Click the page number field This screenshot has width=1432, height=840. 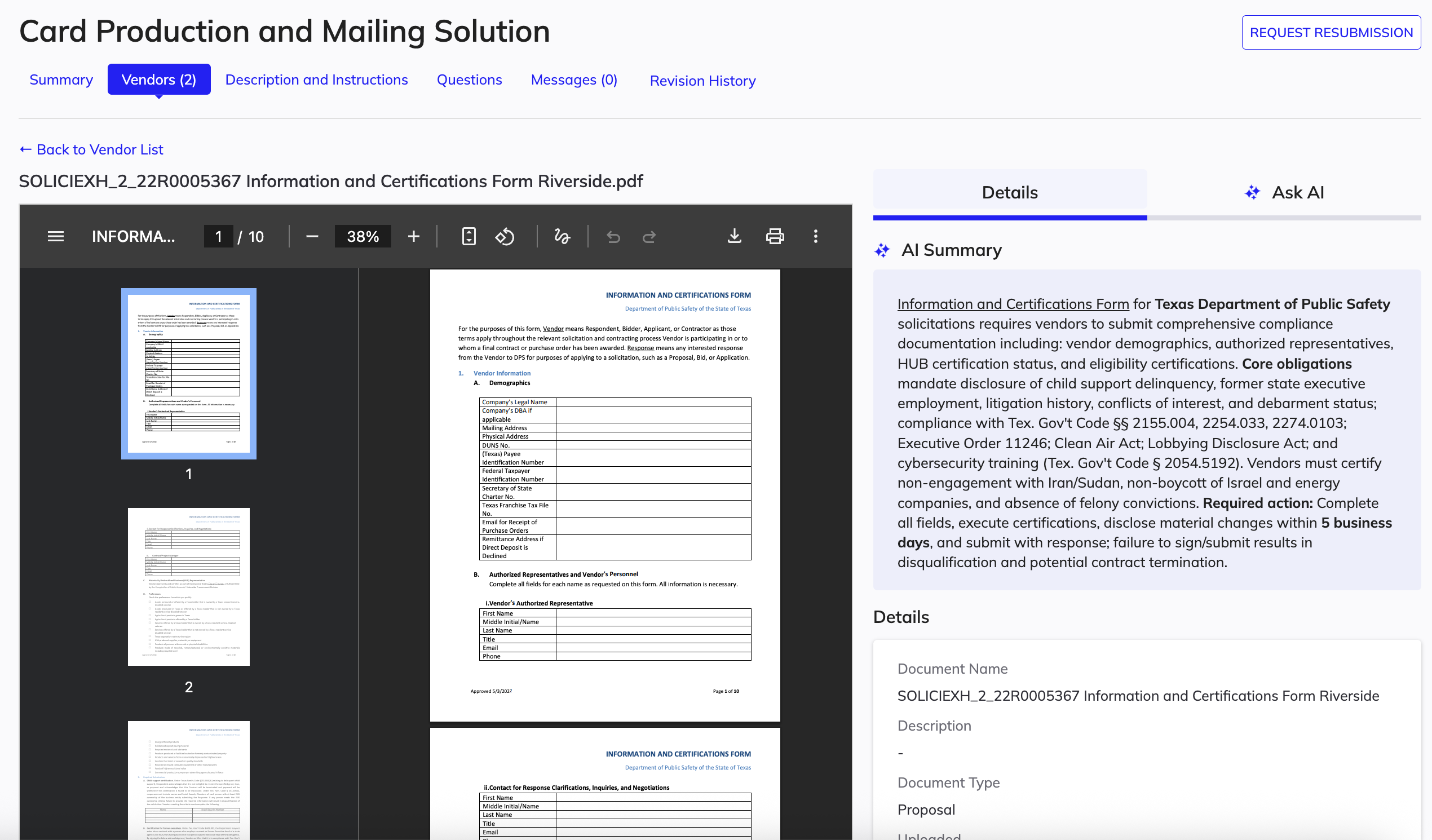219,236
